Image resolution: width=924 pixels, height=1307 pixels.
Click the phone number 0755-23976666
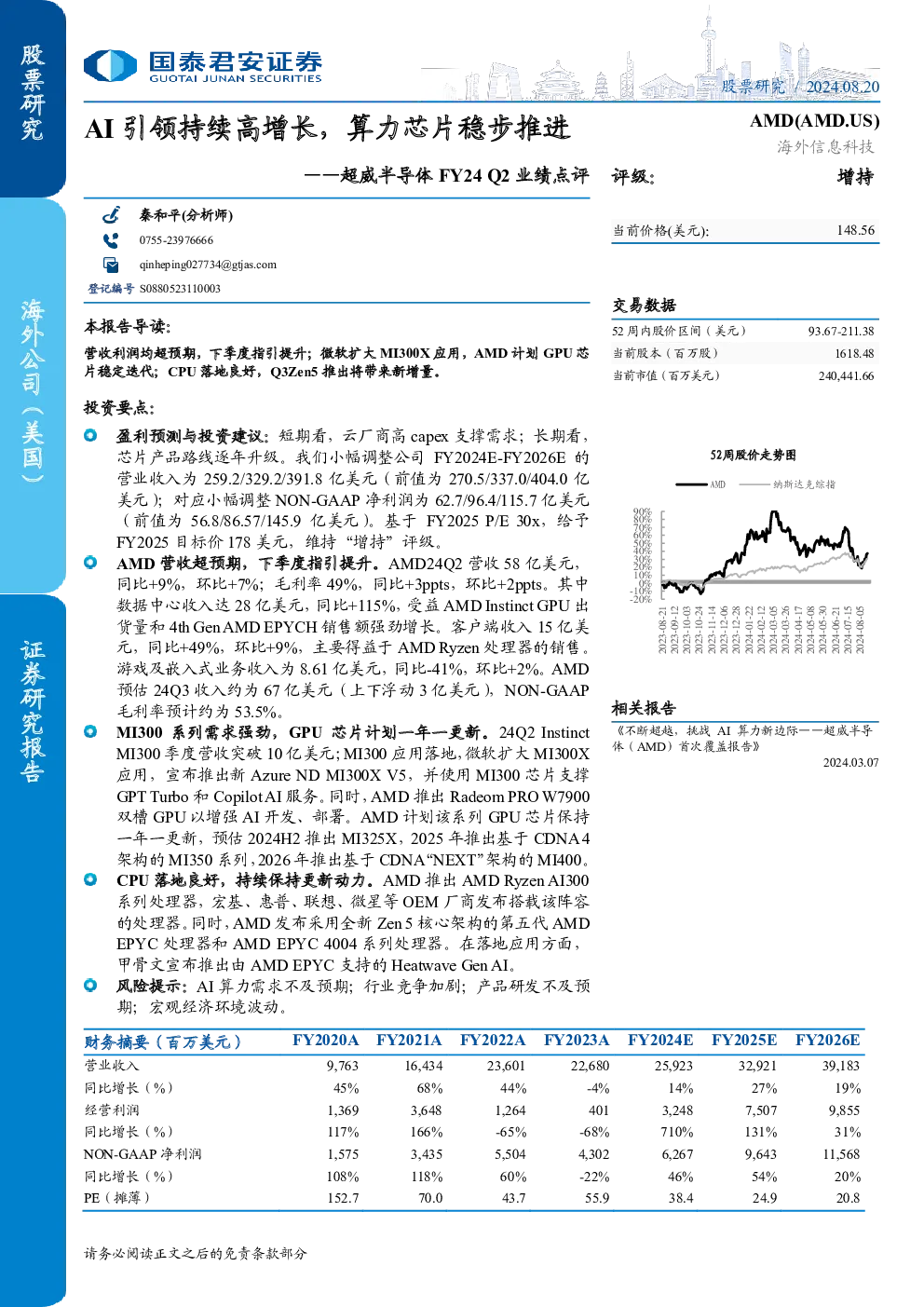coord(176,240)
